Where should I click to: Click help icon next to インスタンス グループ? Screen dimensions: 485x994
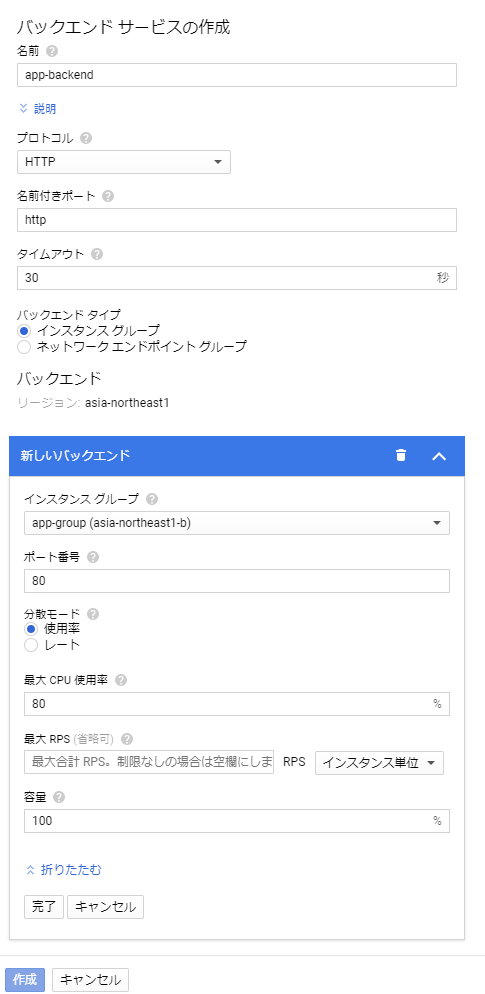pyautogui.click(x=152, y=500)
